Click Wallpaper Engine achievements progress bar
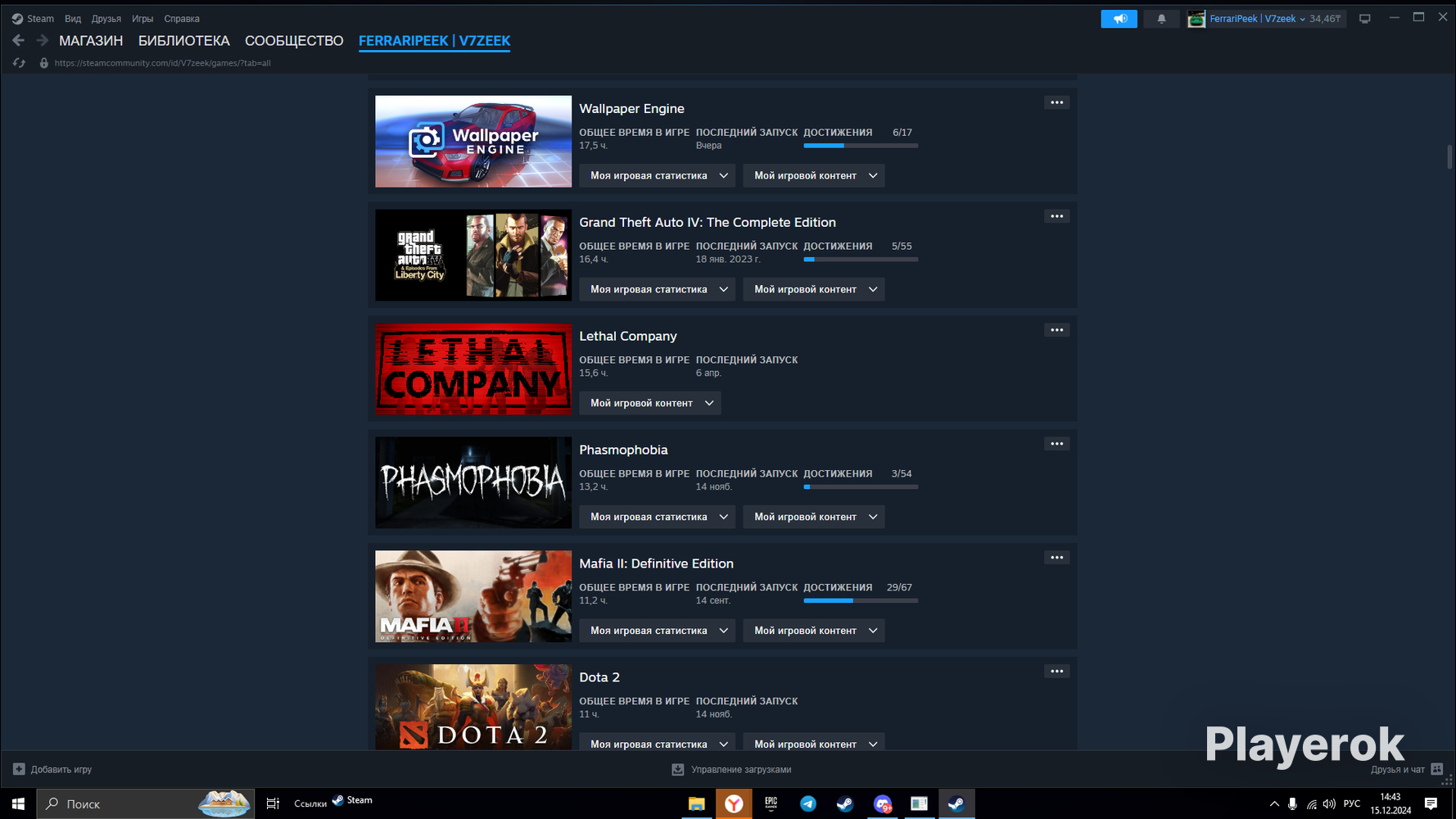The height and width of the screenshot is (819, 1456). click(x=861, y=146)
